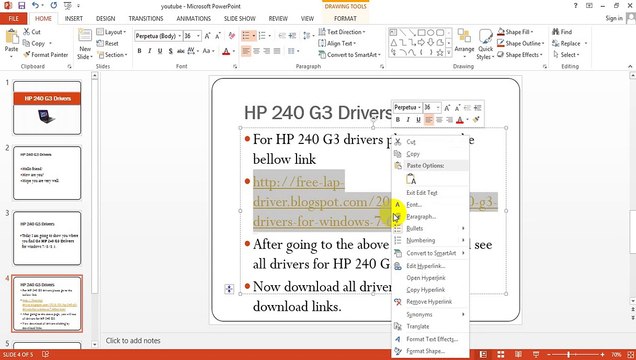Click the mini toolbar font color button

[460, 119]
